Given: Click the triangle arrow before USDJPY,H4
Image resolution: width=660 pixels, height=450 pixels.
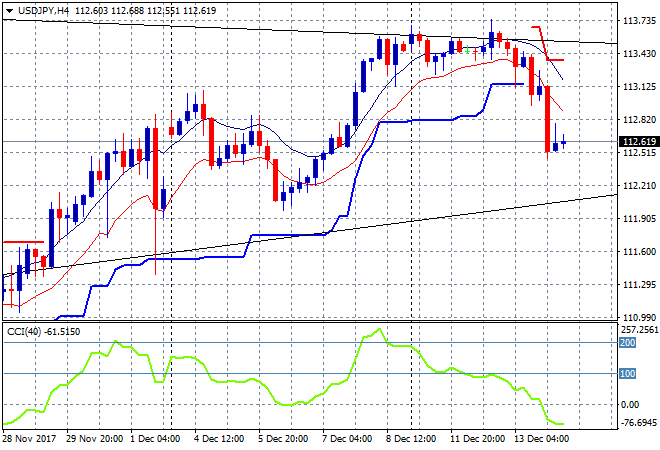Looking at the screenshot, I should [x=10, y=11].
